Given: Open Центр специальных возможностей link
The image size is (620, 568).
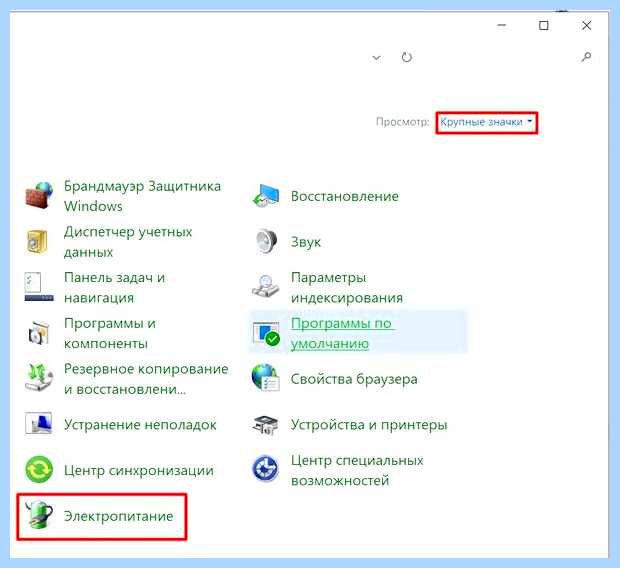Looking at the screenshot, I should (357, 470).
